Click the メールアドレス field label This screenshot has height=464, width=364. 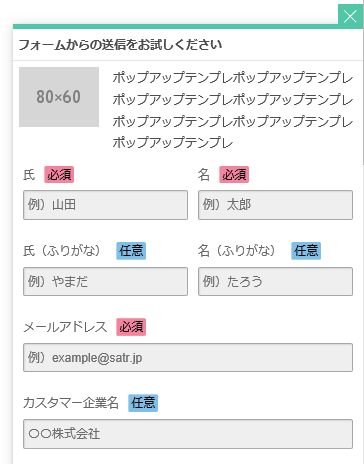(65, 327)
